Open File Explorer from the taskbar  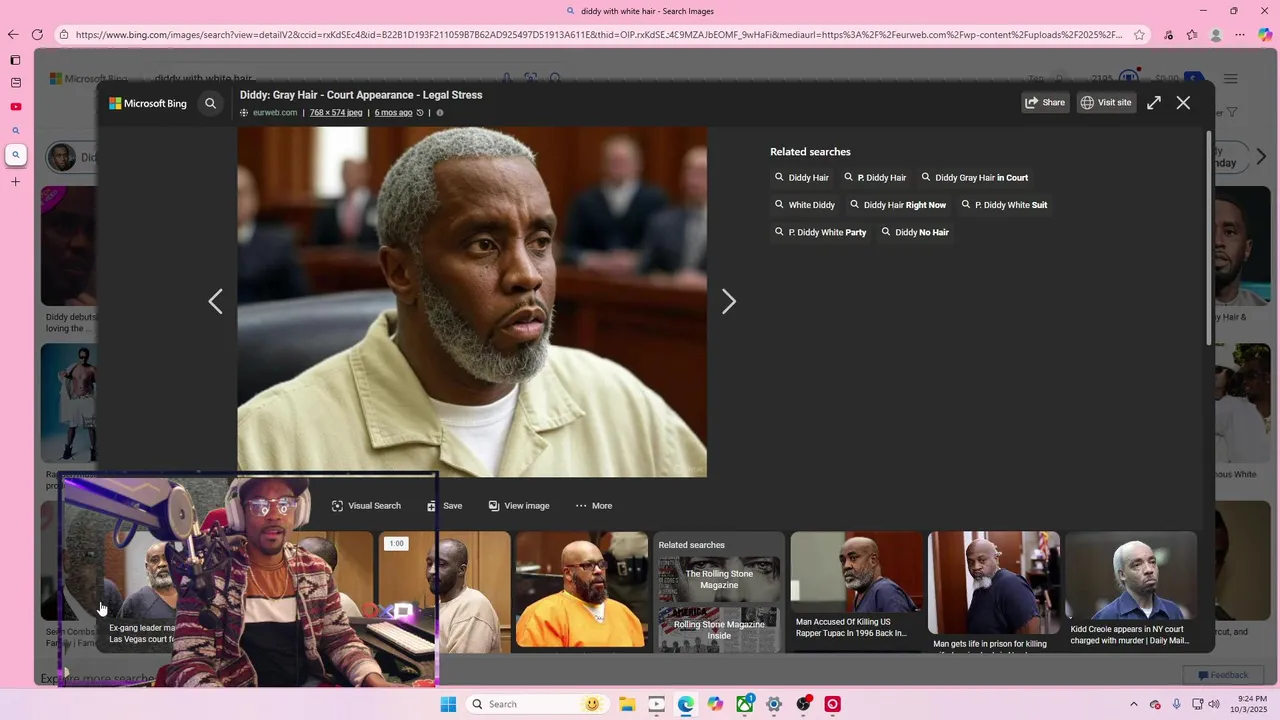click(627, 704)
